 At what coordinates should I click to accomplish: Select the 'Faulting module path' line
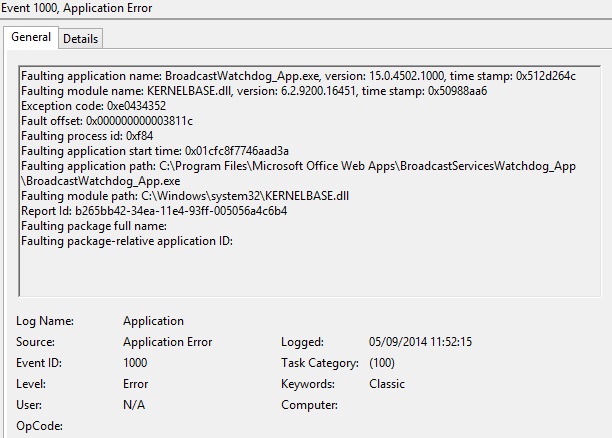point(185,196)
